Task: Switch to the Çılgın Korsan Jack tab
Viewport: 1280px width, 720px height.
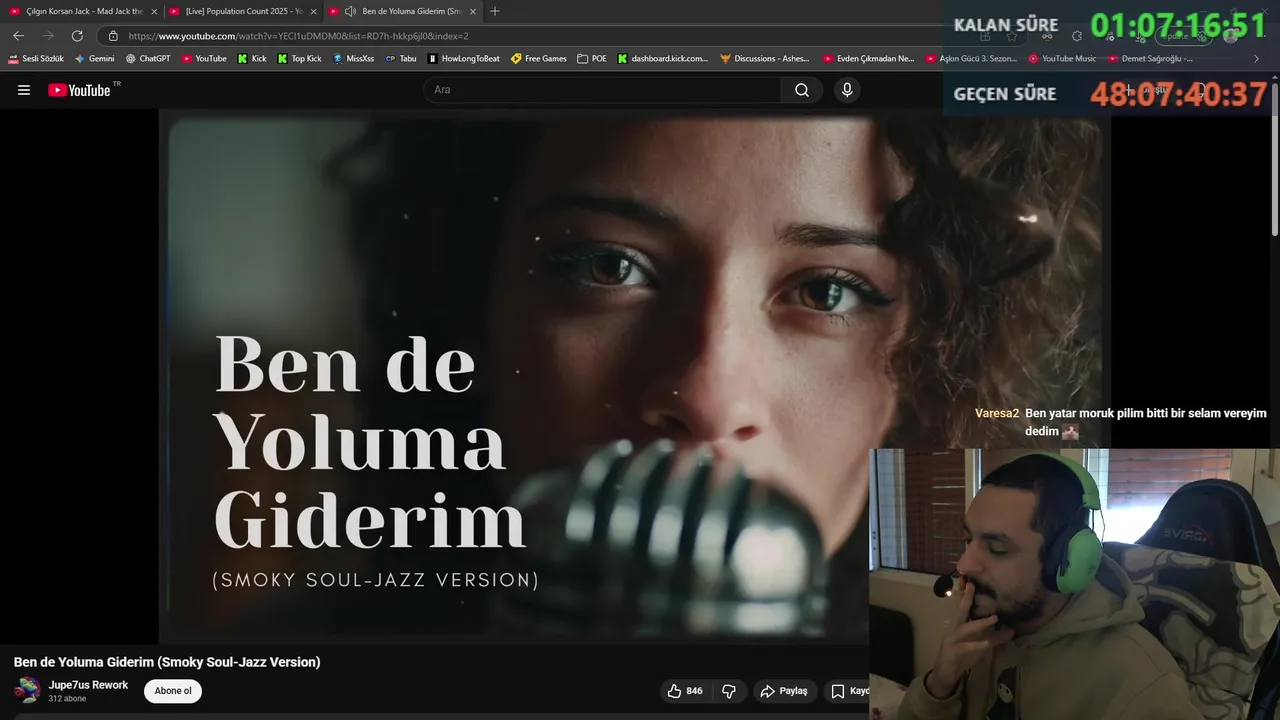Action: [84, 11]
